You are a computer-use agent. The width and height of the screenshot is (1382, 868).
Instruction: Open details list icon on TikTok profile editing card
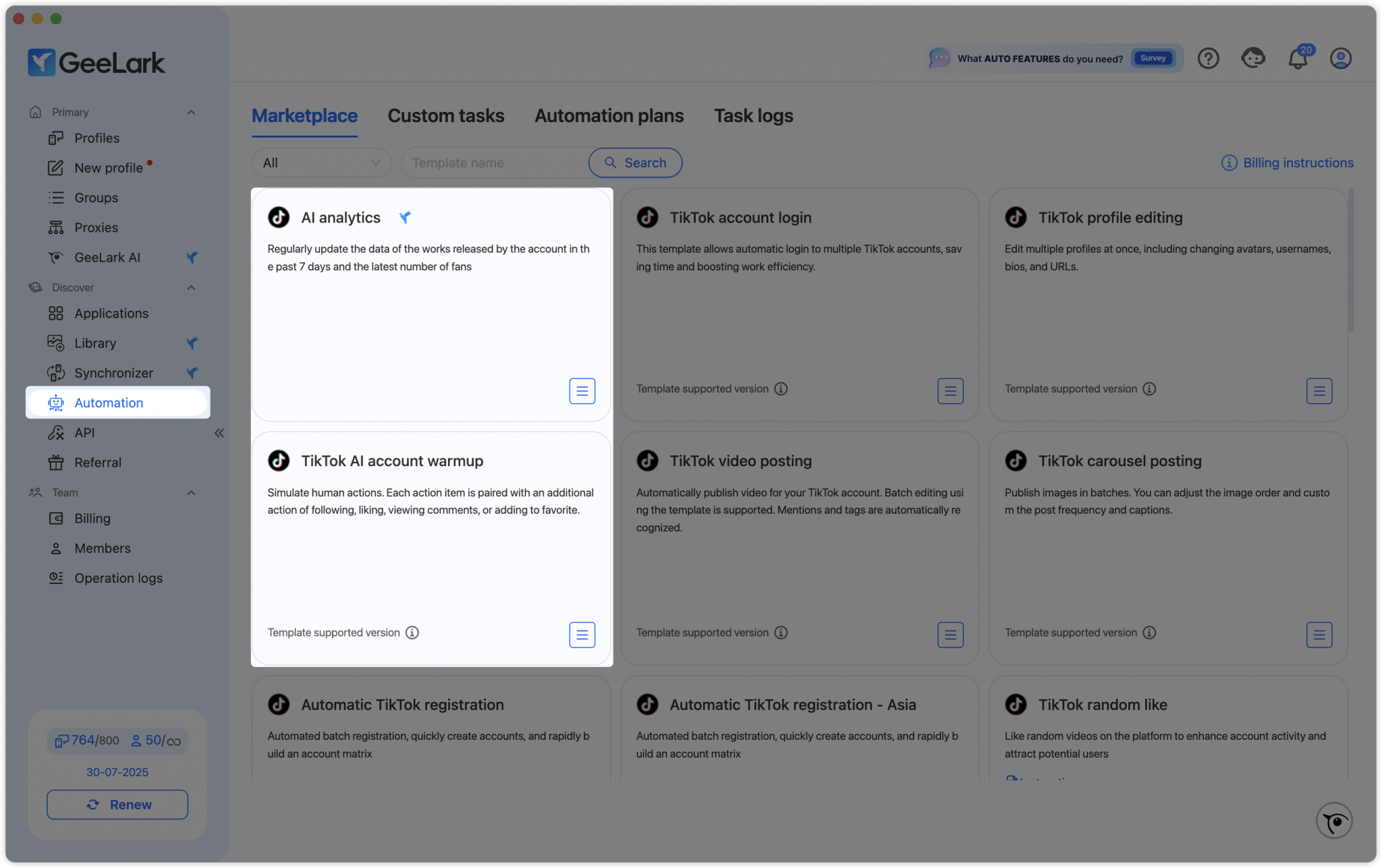(x=1319, y=390)
